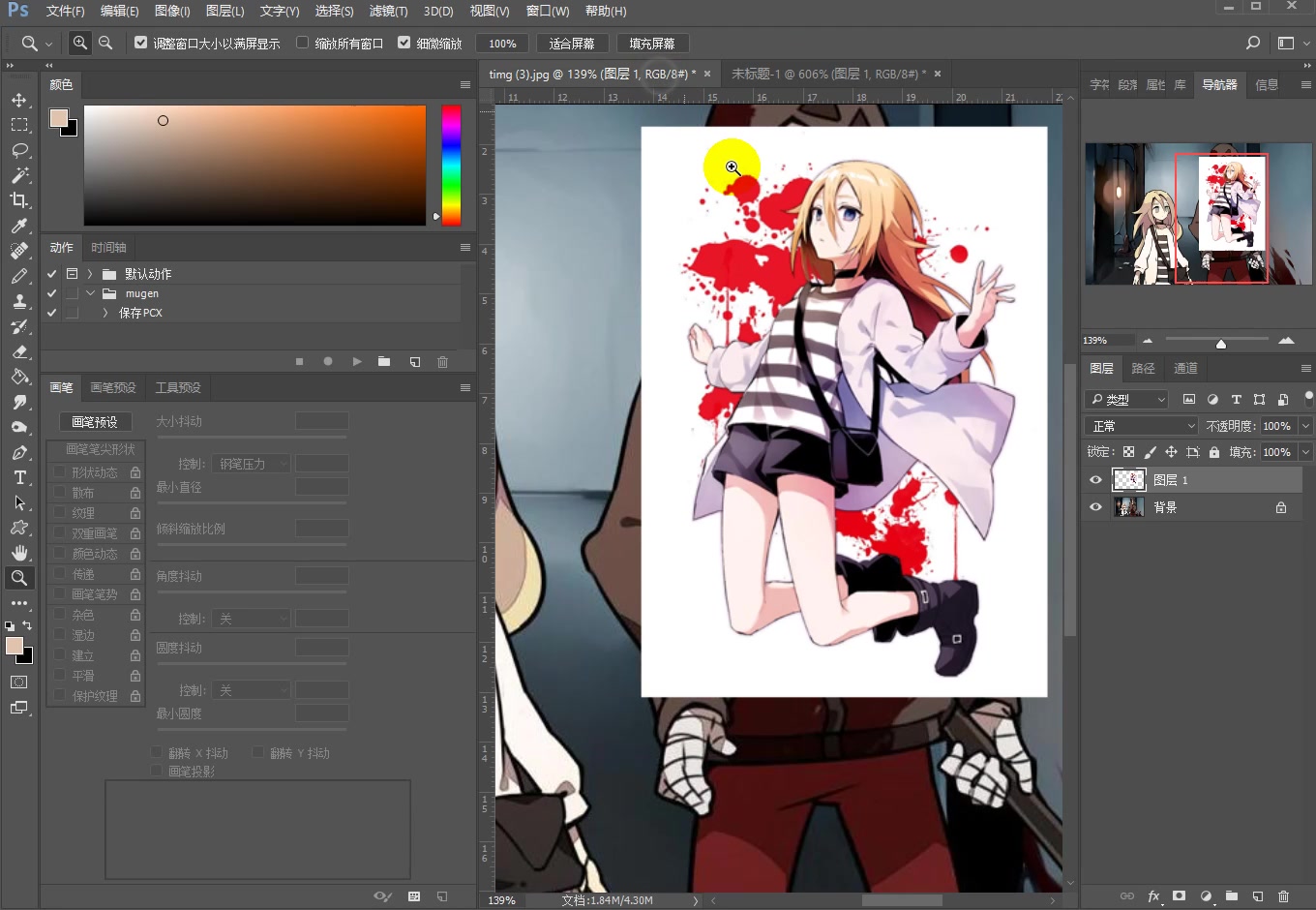The width and height of the screenshot is (1316, 910).
Task: Expand the 保存 PCX action
Action: click(x=105, y=313)
